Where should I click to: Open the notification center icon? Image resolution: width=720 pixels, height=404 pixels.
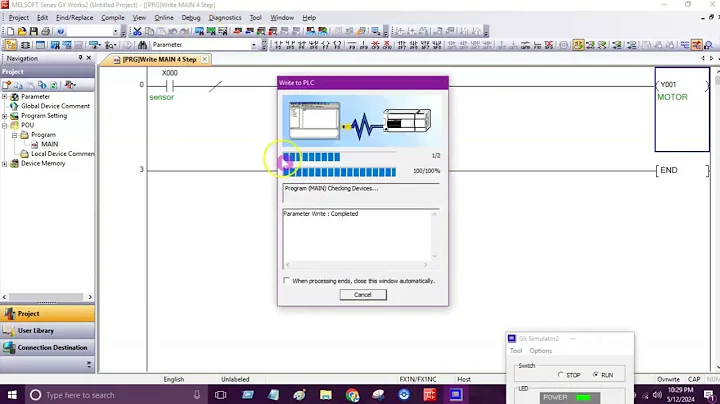709,395
